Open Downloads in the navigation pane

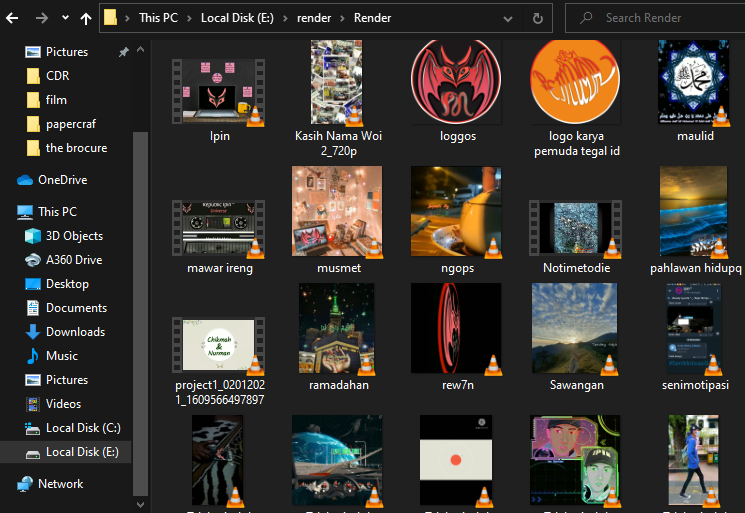[65, 332]
